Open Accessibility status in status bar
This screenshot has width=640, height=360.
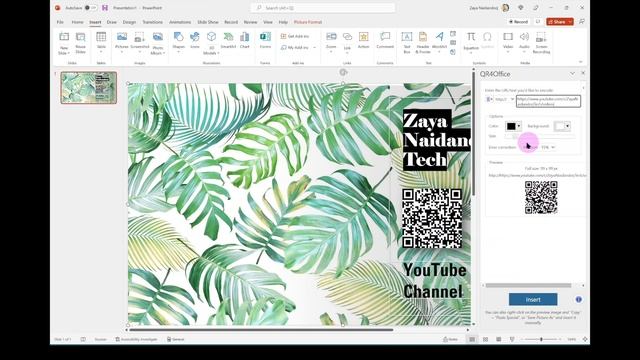pos(136,339)
